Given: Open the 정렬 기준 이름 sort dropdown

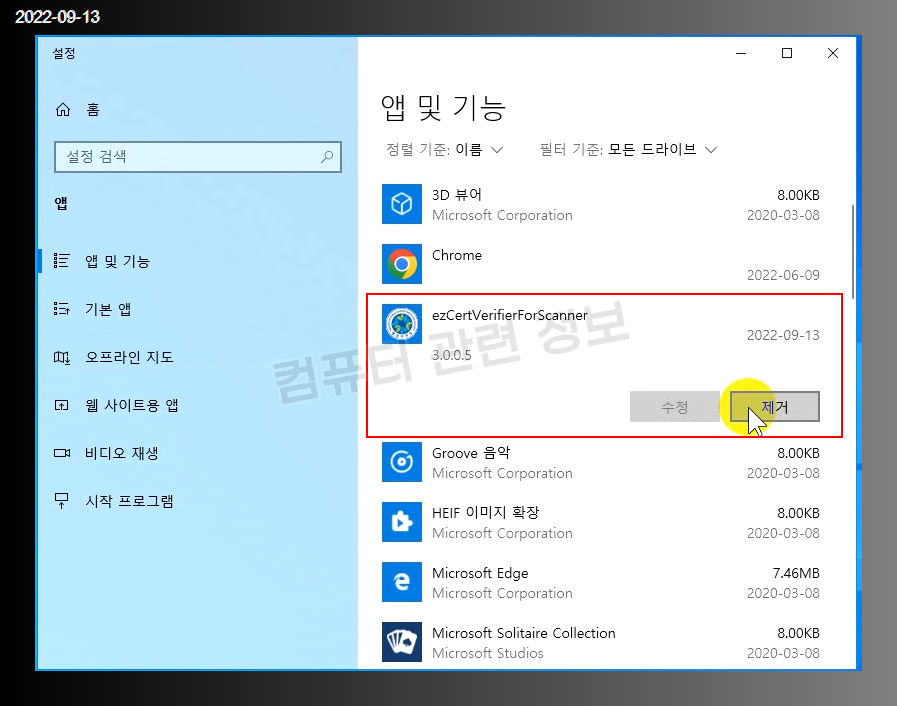Looking at the screenshot, I should click(x=444, y=150).
